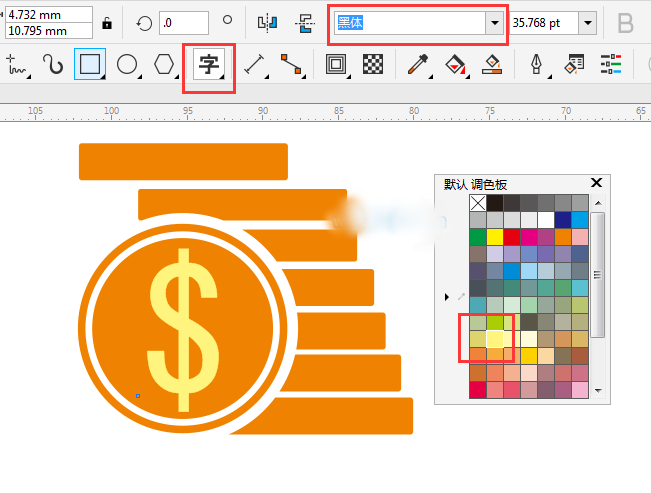Activate the Color Eyedropper tool
651x493 pixels.
[418, 66]
